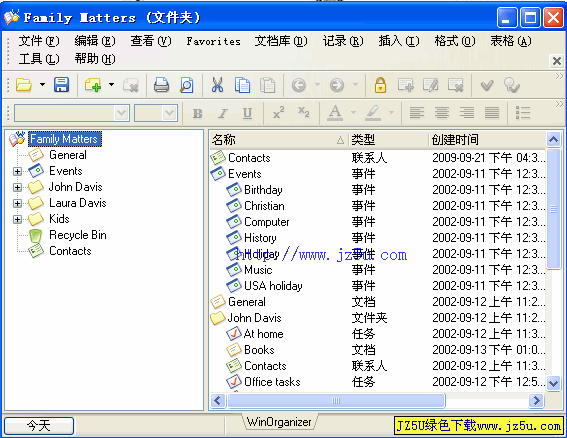Align text right
The height and width of the screenshot is (438, 567).
467,113
